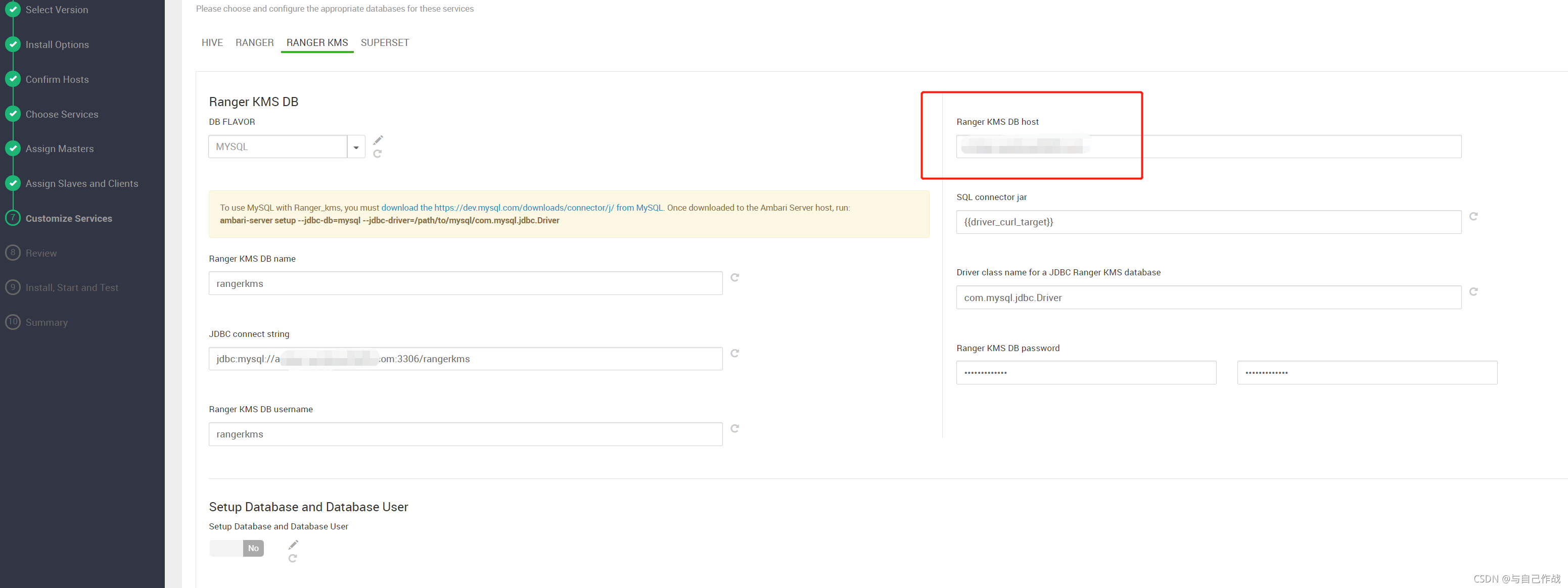Focus the first Ranger KMS DB password field
This screenshot has height=588, width=1568.
coord(1086,373)
